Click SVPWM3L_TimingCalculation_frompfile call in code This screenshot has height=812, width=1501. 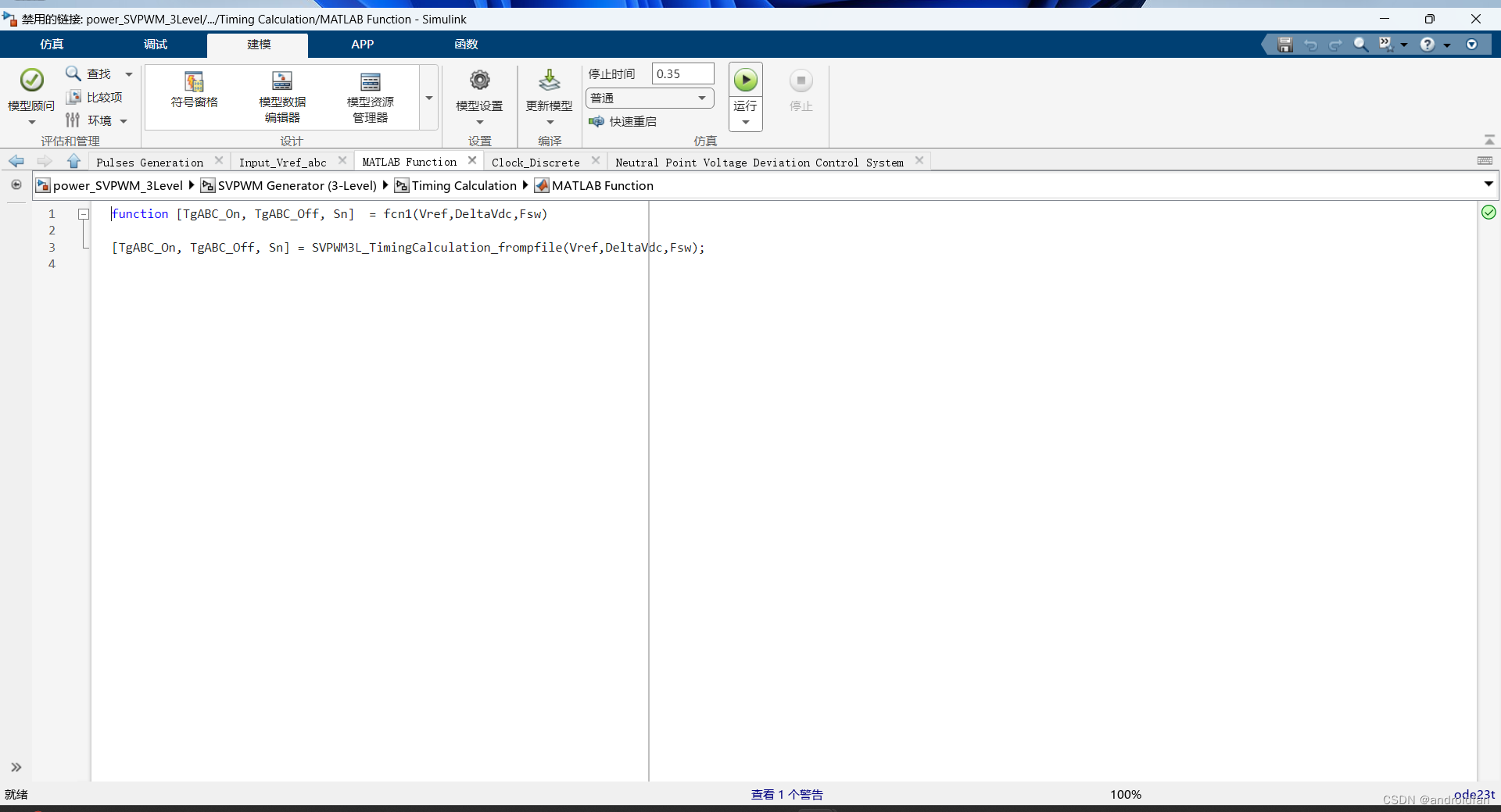pyautogui.click(x=437, y=247)
